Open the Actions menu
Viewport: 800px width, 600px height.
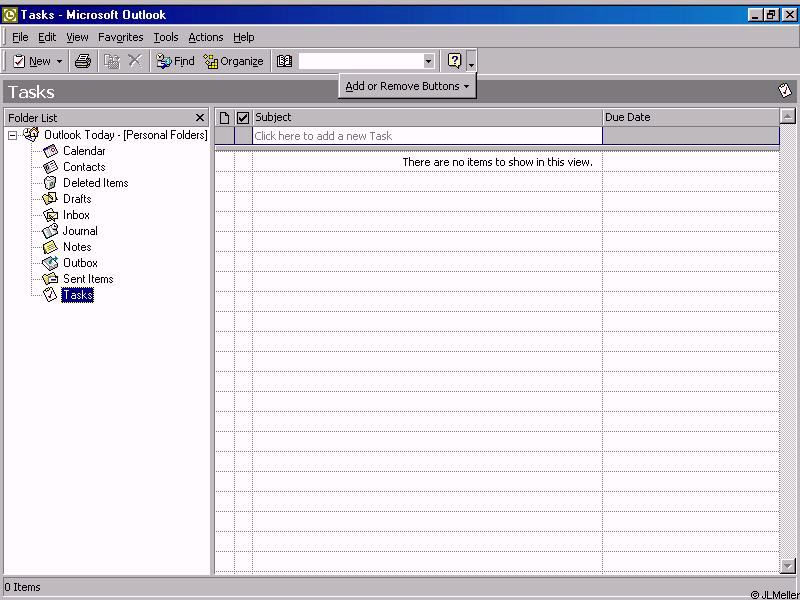tap(206, 37)
